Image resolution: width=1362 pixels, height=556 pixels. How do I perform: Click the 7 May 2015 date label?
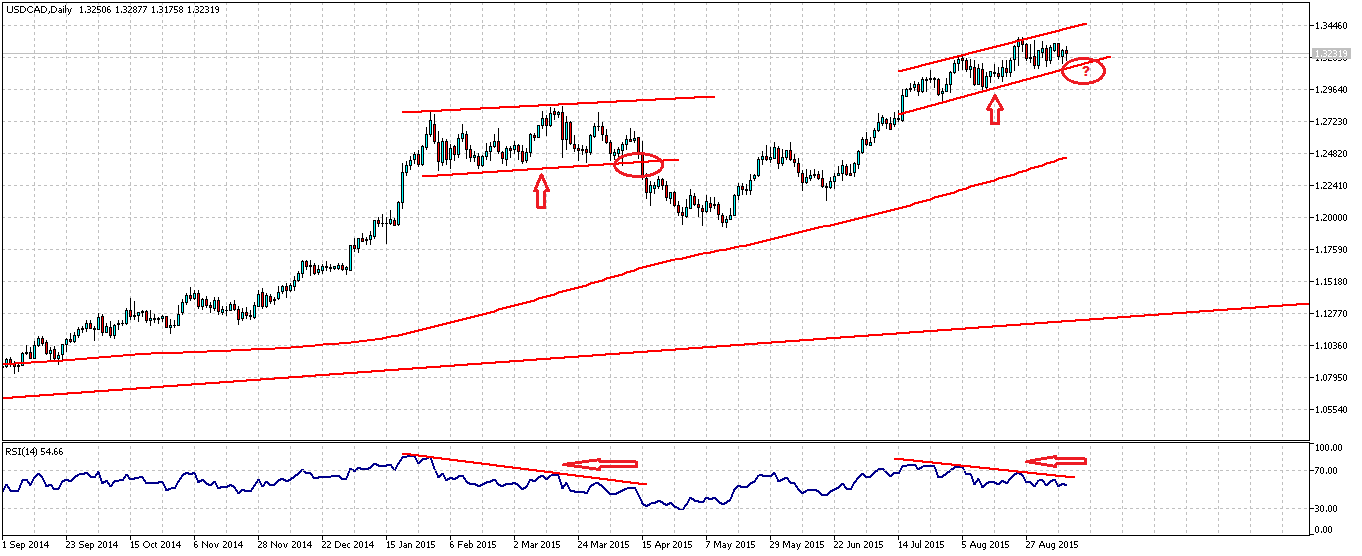click(730, 545)
